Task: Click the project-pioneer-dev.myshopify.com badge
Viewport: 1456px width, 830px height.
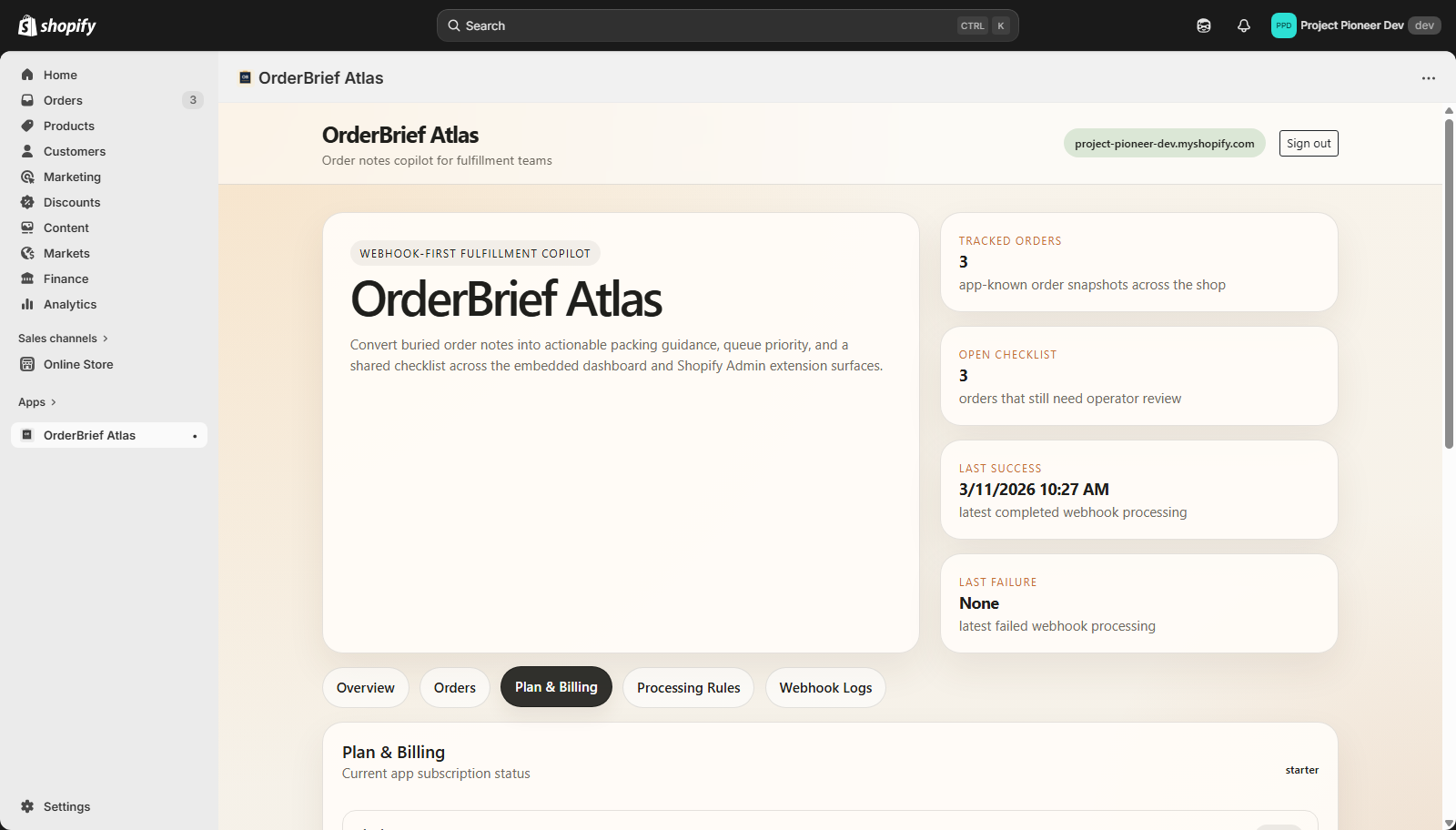Action: click(1165, 143)
